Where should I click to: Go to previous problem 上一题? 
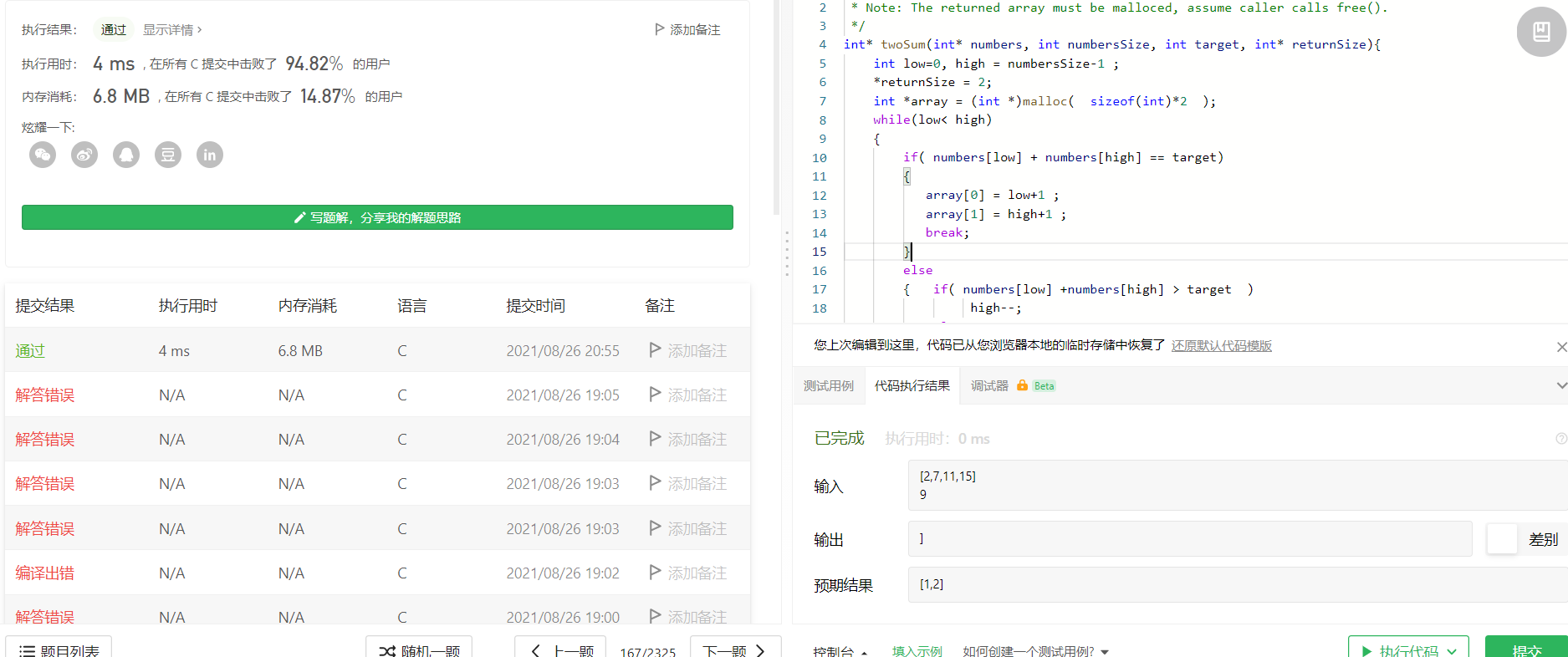562,648
